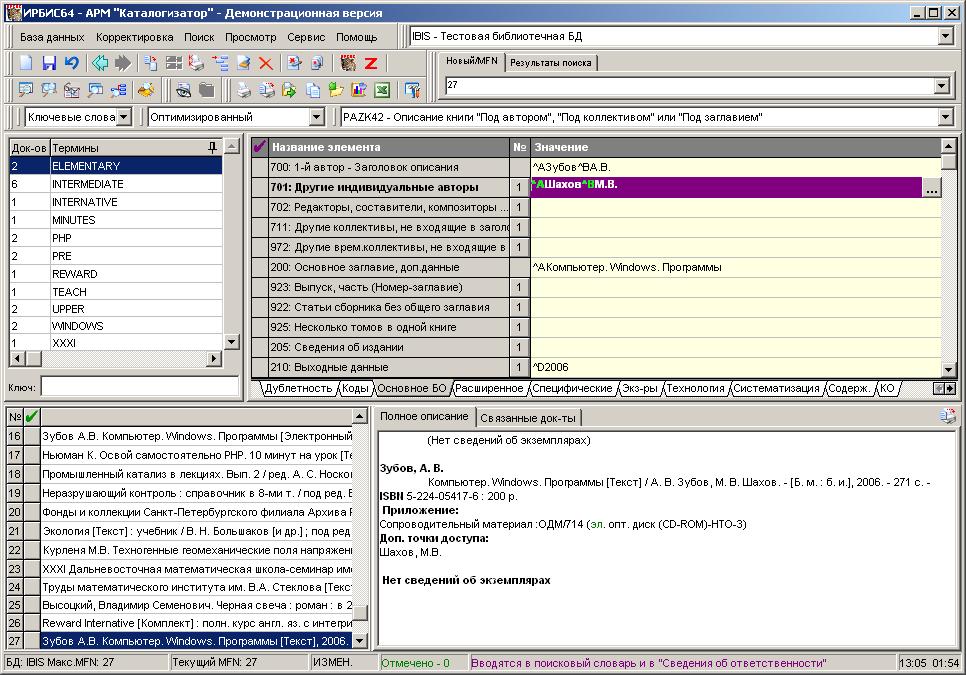Toggle the mark box for record 24

pos(31,587)
